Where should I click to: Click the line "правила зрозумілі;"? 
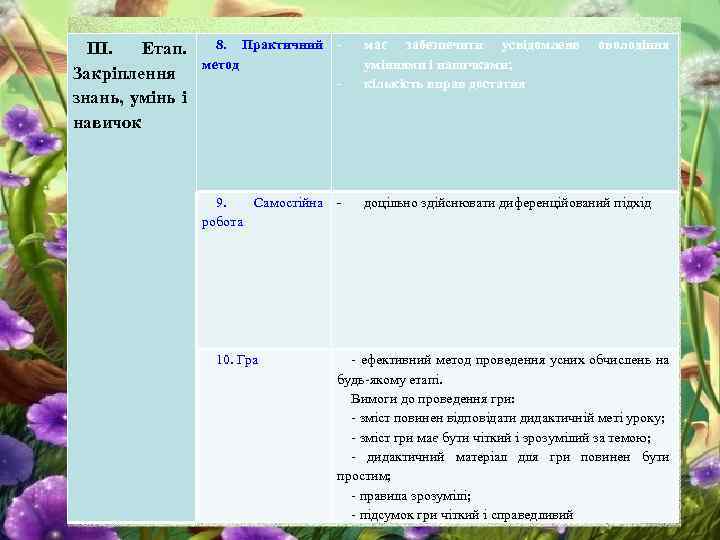(411, 496)
